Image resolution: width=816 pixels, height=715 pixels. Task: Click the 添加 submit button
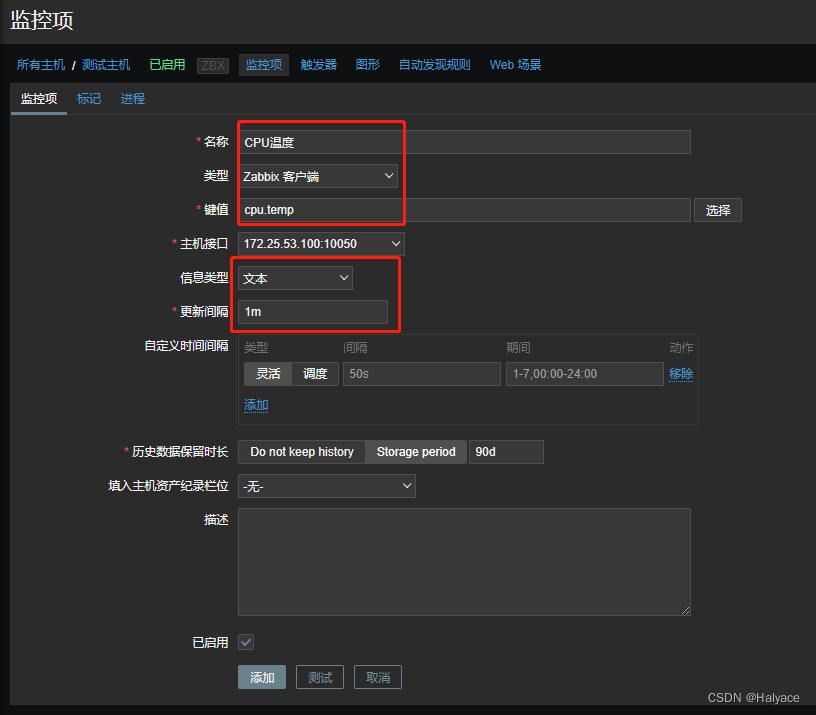[262, 677]
